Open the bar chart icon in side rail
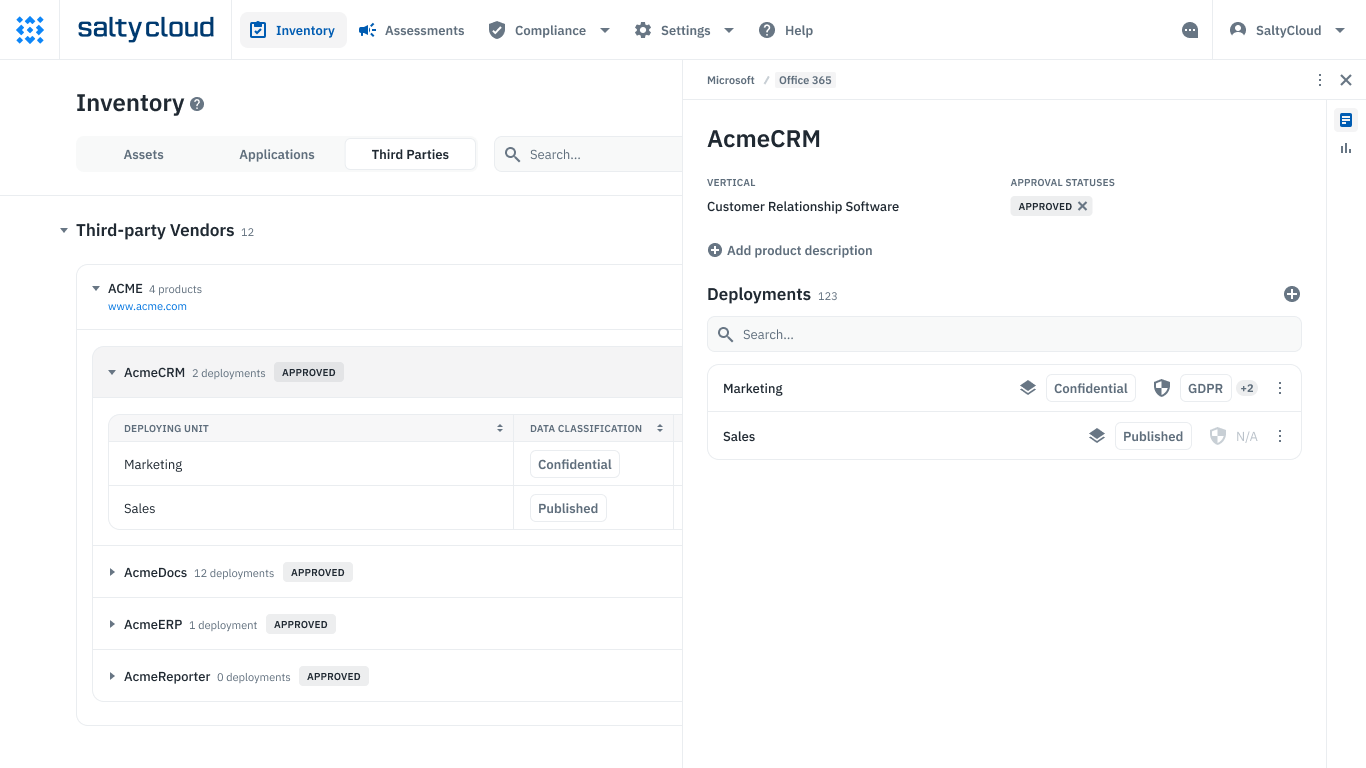1366x768 pixels. pyautogui.click(x=1346, y=148)
